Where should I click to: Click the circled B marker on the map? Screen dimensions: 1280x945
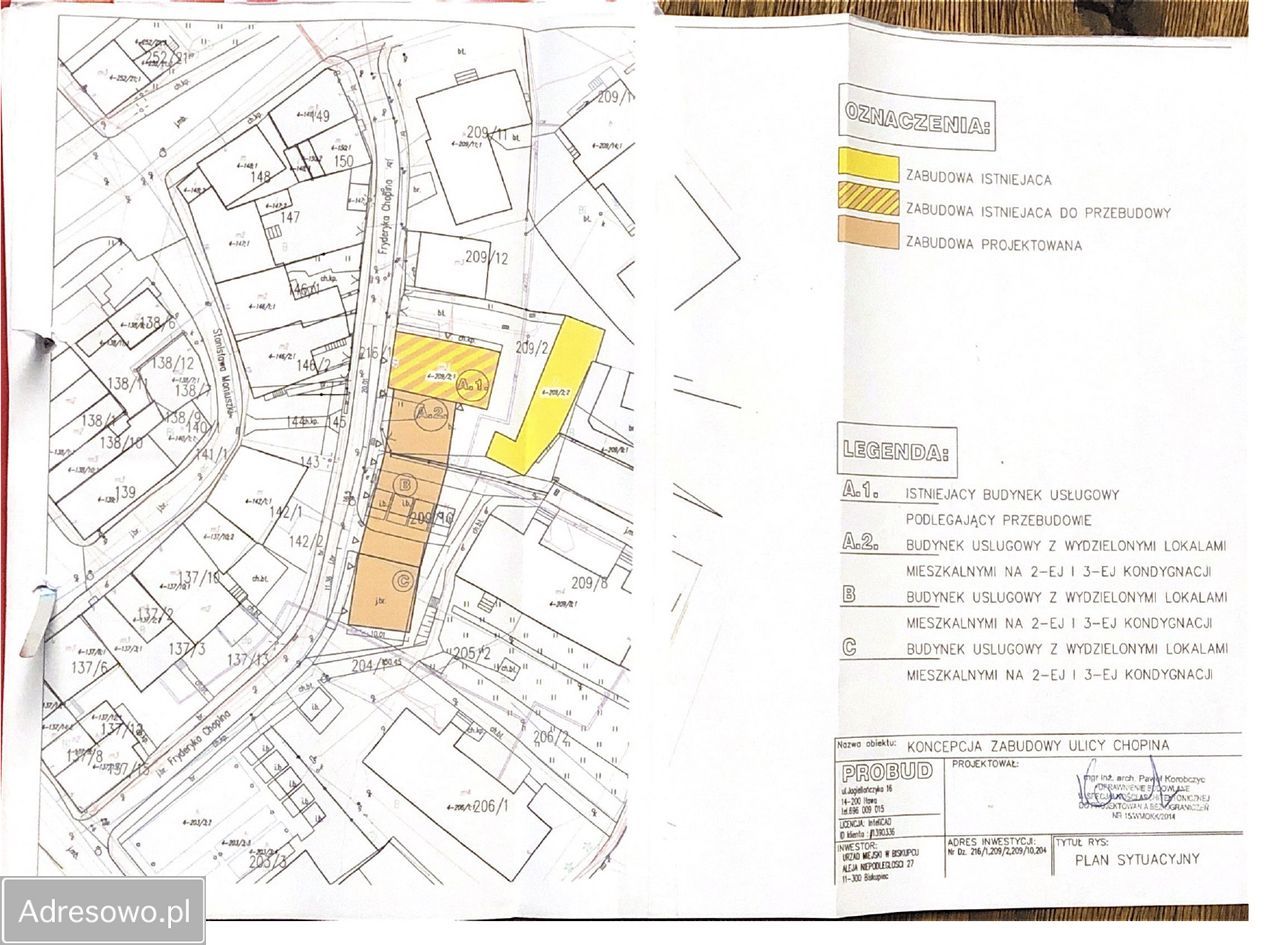pyautogui.click(x=404, y=486)
